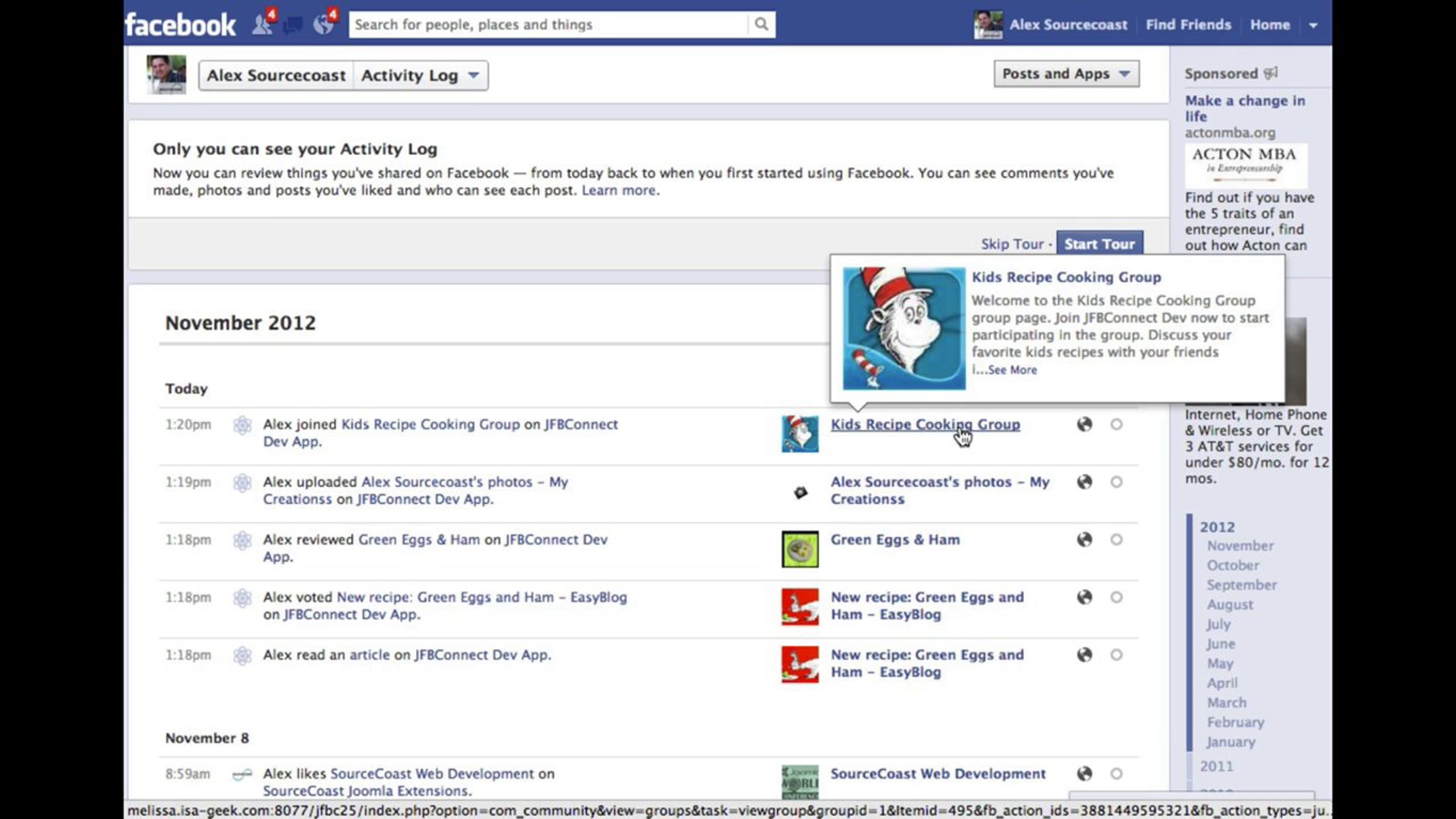
Task: Open Kids Recipe Cooking Group popup title
Action: pyautogui.click(x=1066, y=277)
